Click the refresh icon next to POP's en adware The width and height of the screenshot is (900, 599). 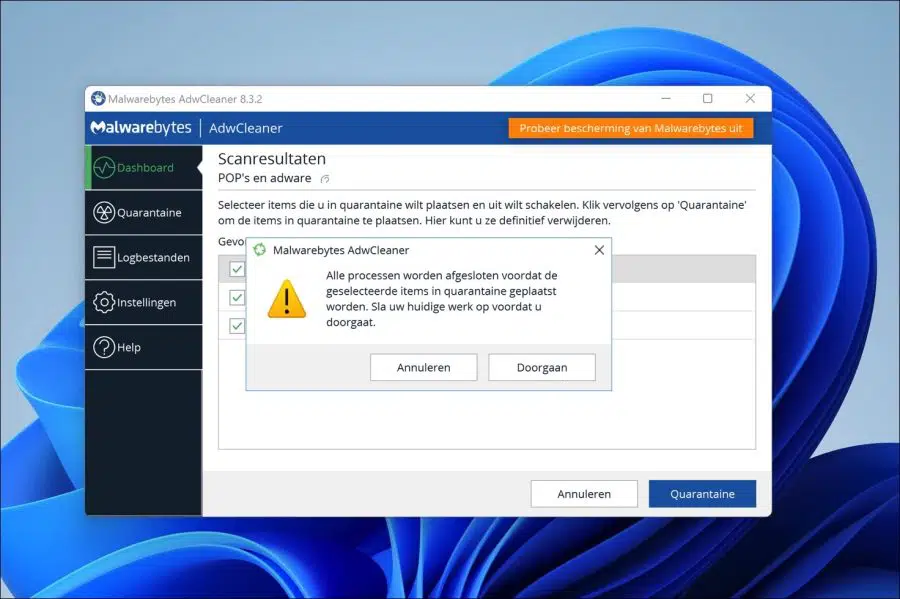pyautogui.click(x=325, y=179)
